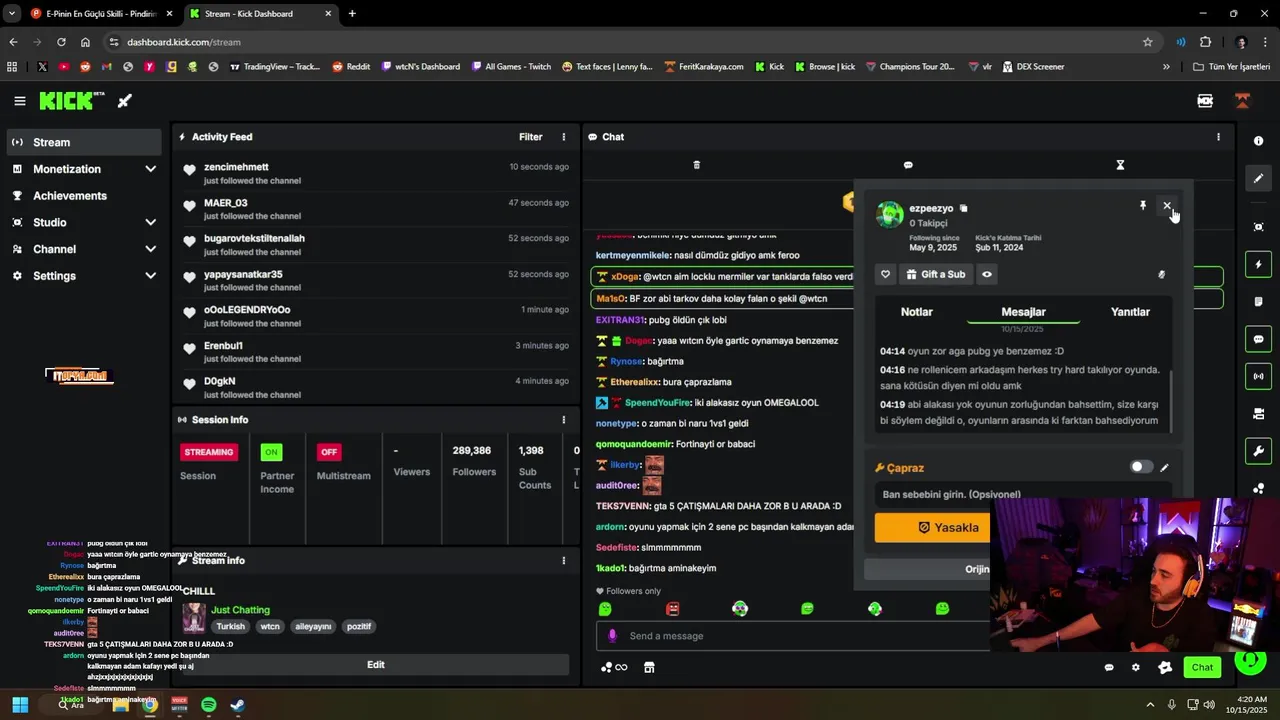Click the rocket icon next to the Kick logo
This screenshot has width=1280, height=720.
click(x=125, y=101)
